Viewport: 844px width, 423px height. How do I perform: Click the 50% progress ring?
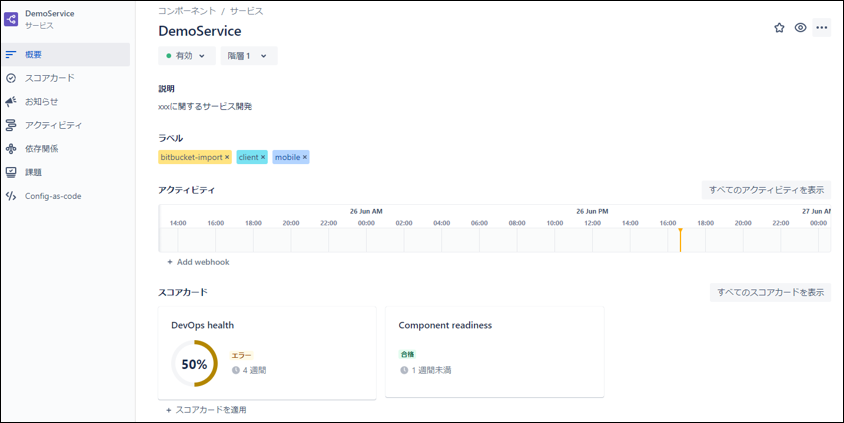194,364
